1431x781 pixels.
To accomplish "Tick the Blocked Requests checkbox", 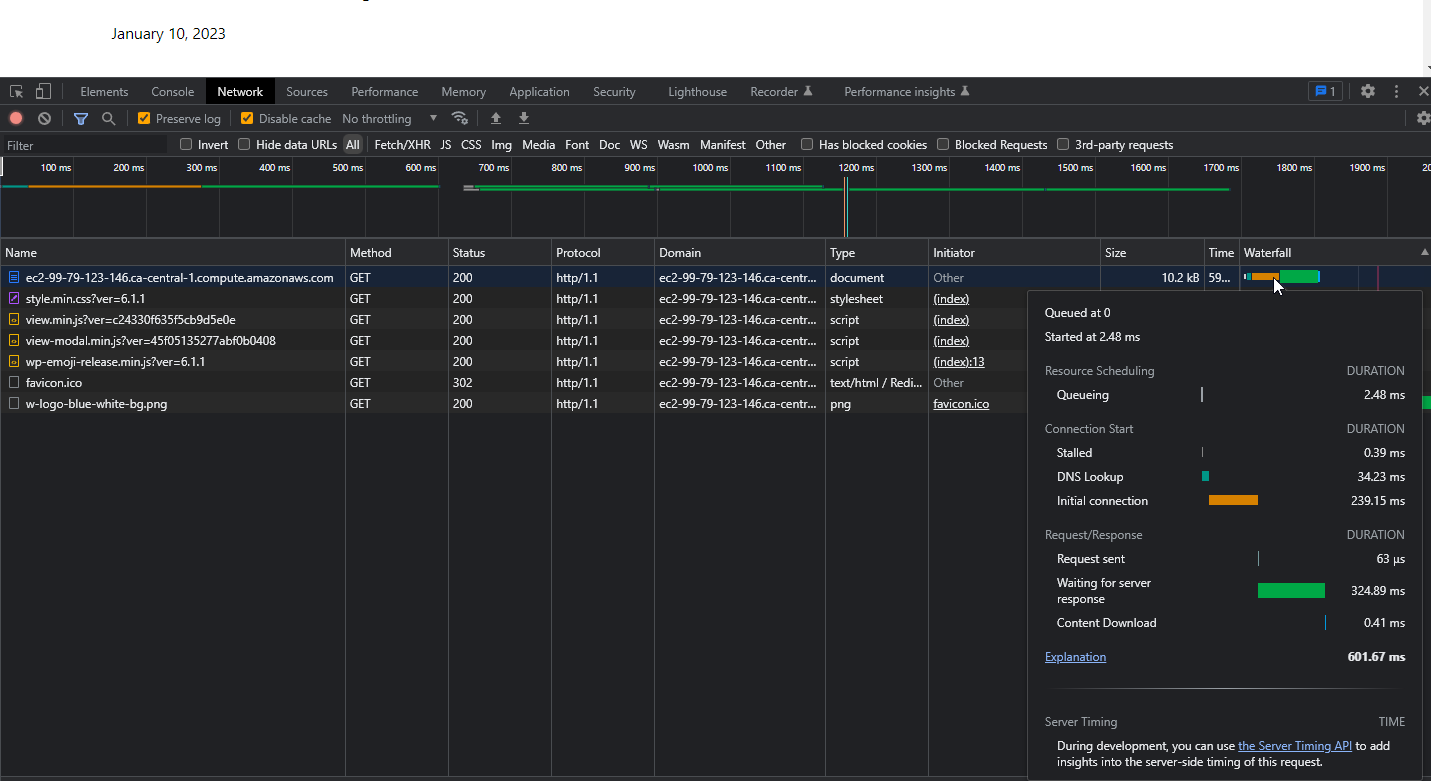I will click(x=943, y=144).
